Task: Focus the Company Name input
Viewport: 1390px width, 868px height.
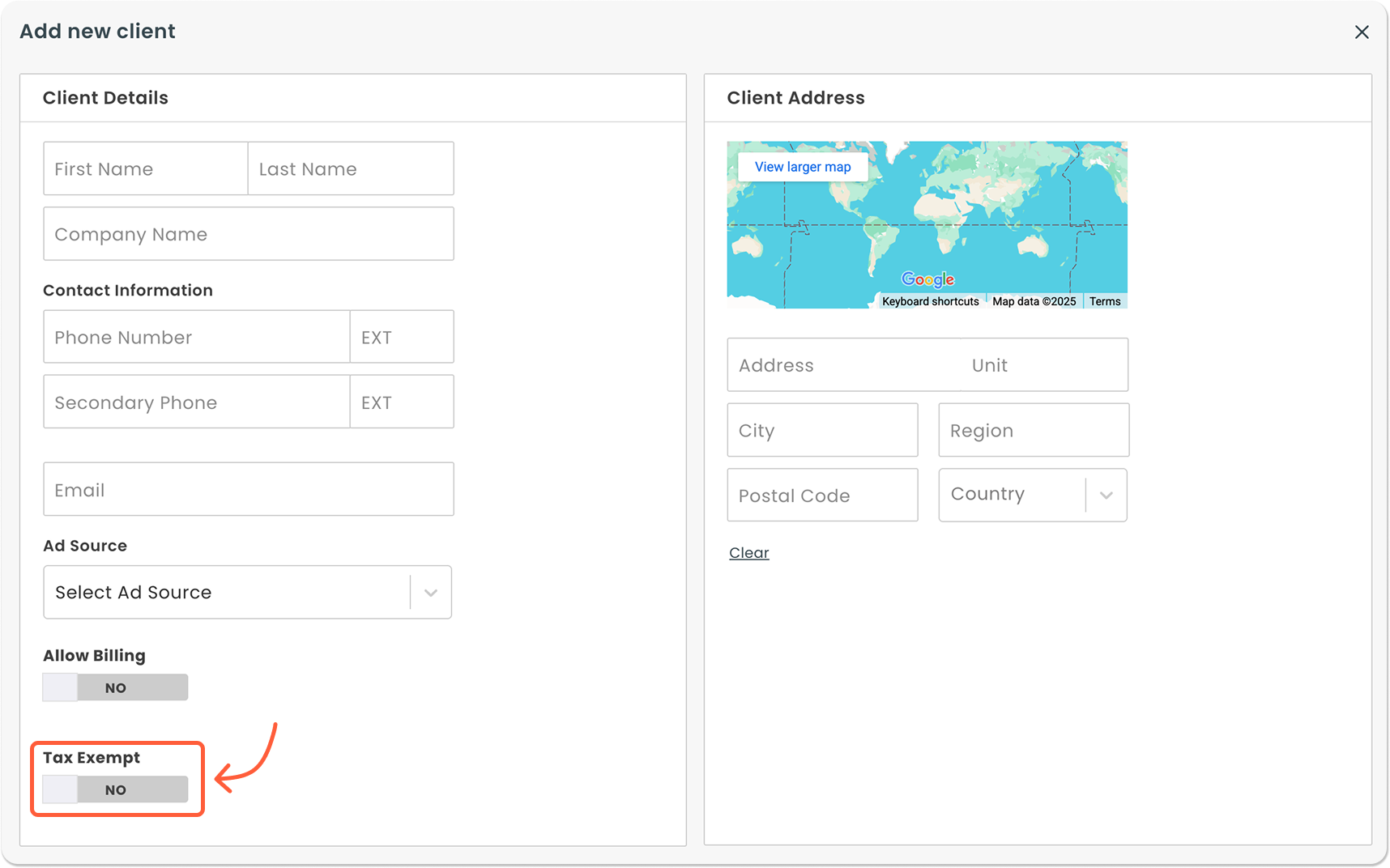Action: coord(249,234)
